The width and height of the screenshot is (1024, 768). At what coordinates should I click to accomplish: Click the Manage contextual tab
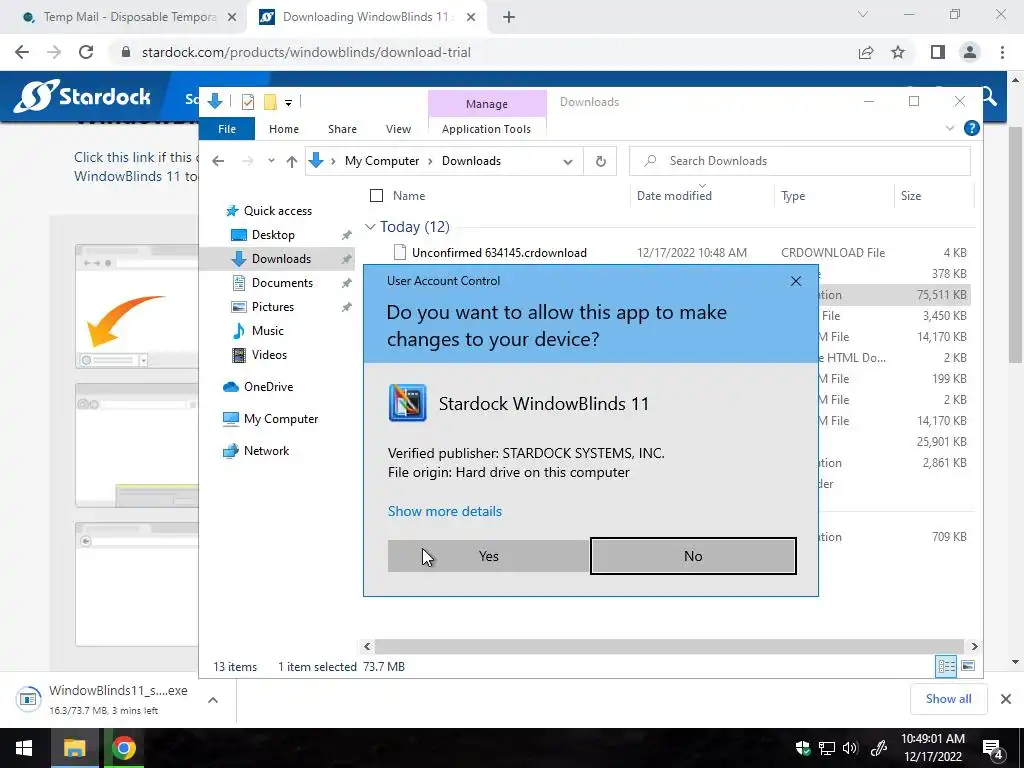487,104
